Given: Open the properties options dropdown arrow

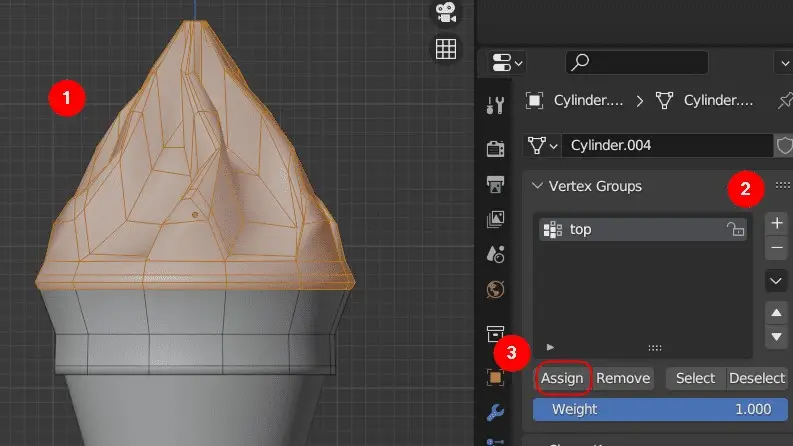Looking at the screenshot, I should point(784,64).
